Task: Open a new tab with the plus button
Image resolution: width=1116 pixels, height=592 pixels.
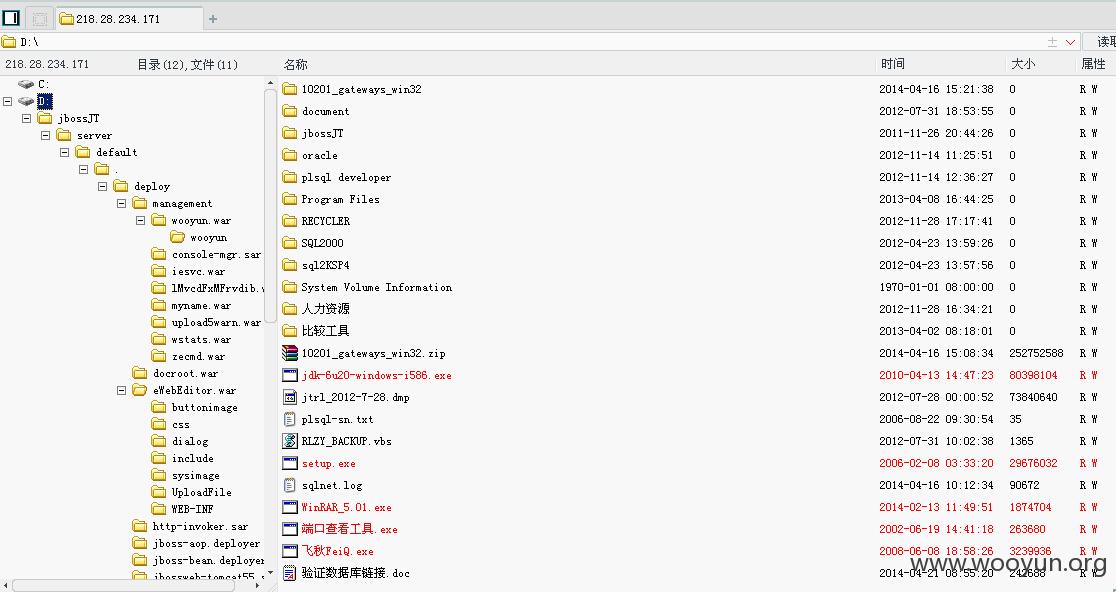Action: 213,19
